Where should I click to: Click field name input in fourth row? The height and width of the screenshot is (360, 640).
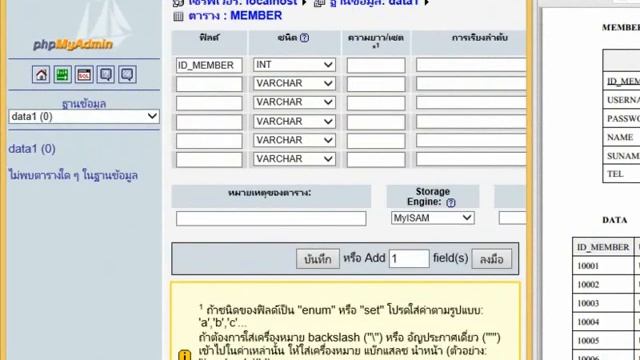click(x=209, y=122)
